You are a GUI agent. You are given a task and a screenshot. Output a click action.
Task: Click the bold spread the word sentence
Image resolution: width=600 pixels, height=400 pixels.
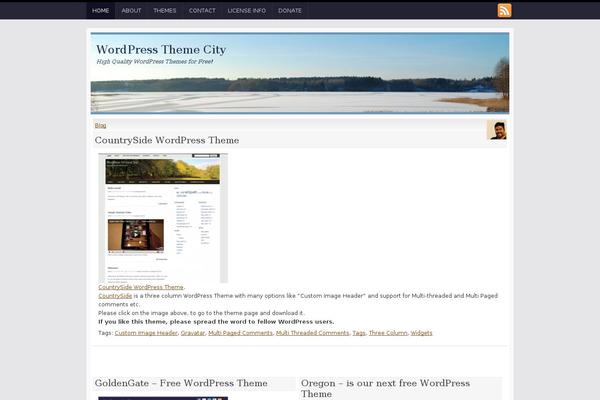[216, 322]
